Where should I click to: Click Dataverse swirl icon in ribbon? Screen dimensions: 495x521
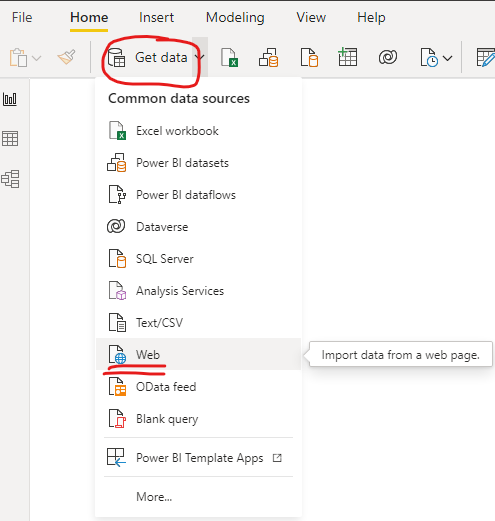pos(388,57)
